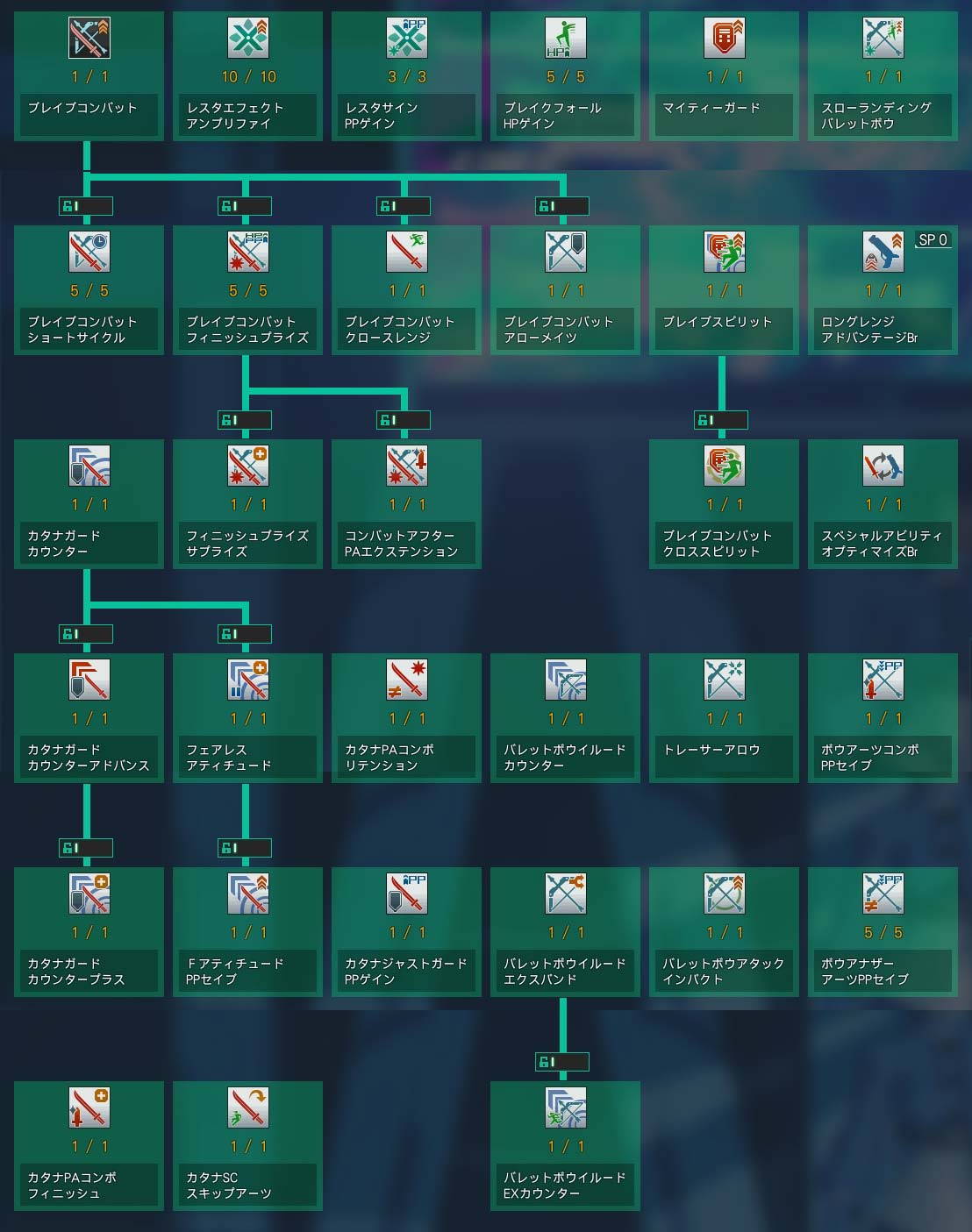
Task: Click the カタナSCスキップアーツ icon
Action: [247, 1107]
